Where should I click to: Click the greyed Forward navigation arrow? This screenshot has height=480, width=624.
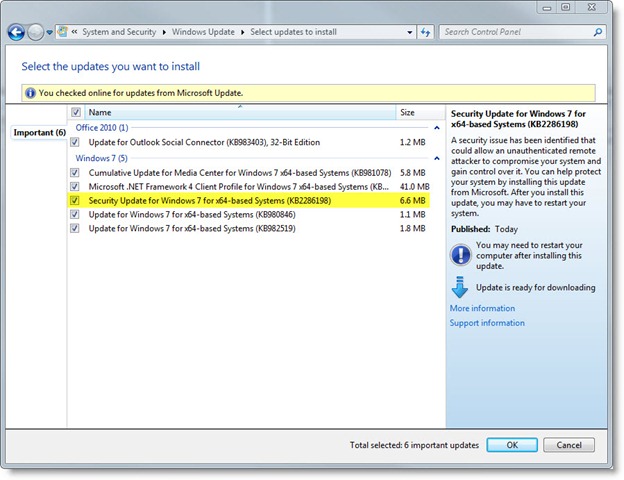(35, 32)
